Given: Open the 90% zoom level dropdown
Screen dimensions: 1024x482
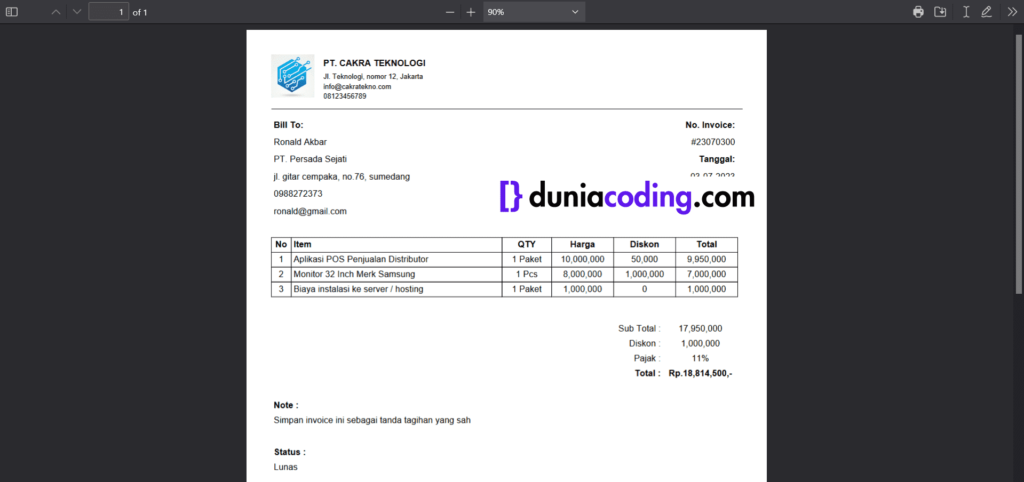Looking at the screenshot, I should [534, 12].
